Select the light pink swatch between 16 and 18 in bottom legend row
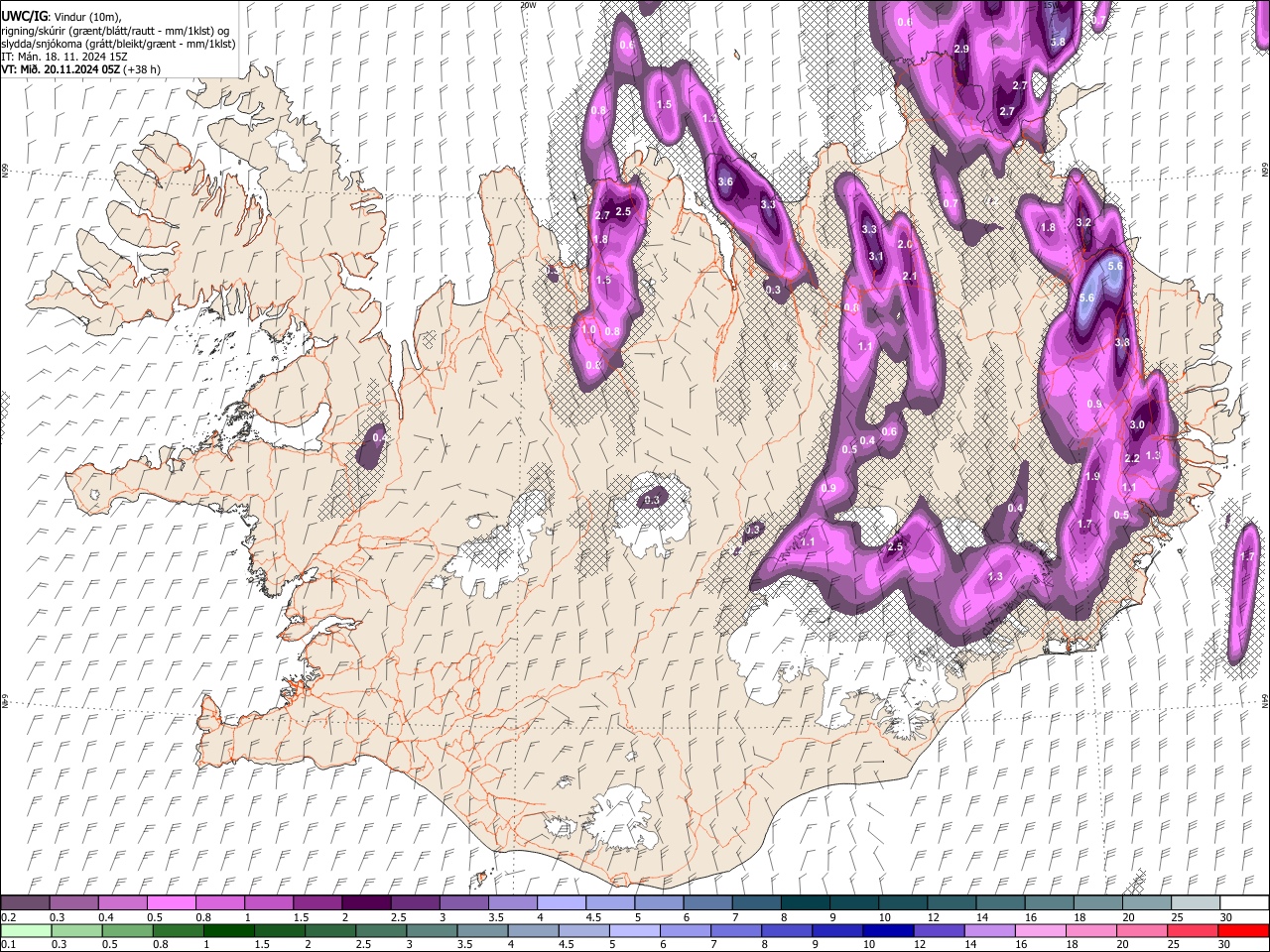The height and width of the screenshot is (952, 1270). (x=1040, y=930)
